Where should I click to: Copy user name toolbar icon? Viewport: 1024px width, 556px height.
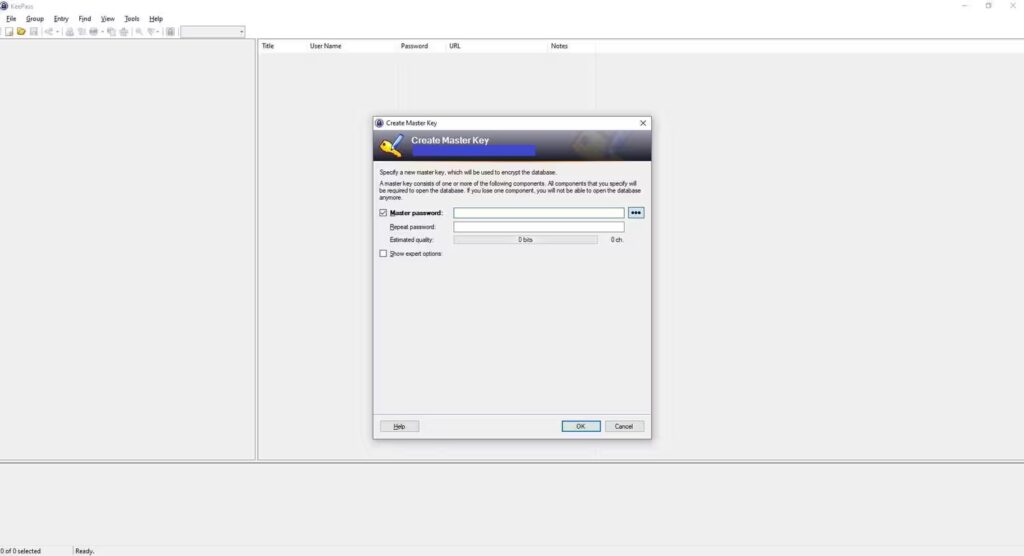[x=69, y=31]
